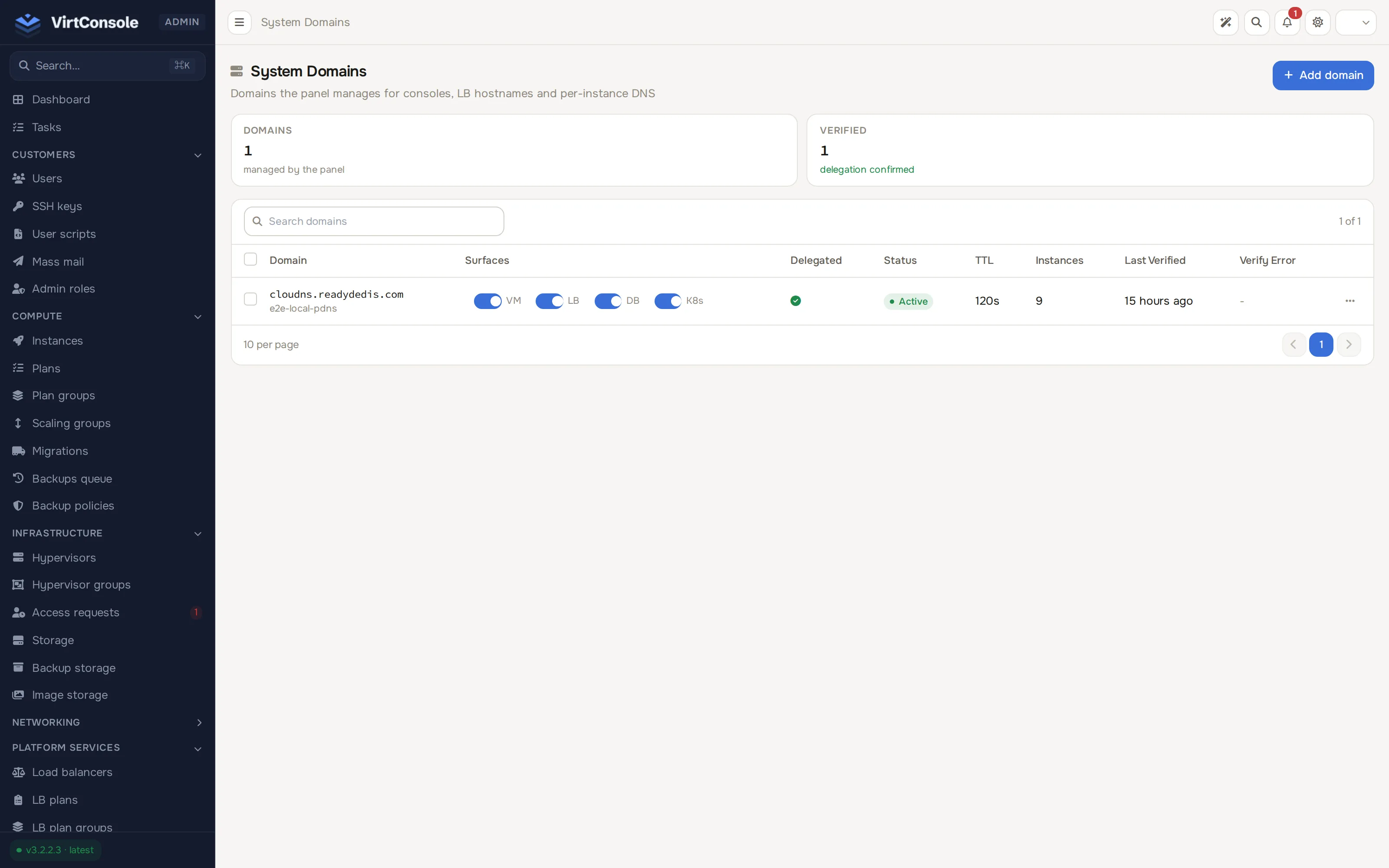Open the search icon in top bar
1389x868 pixels.
point(1257,23)
